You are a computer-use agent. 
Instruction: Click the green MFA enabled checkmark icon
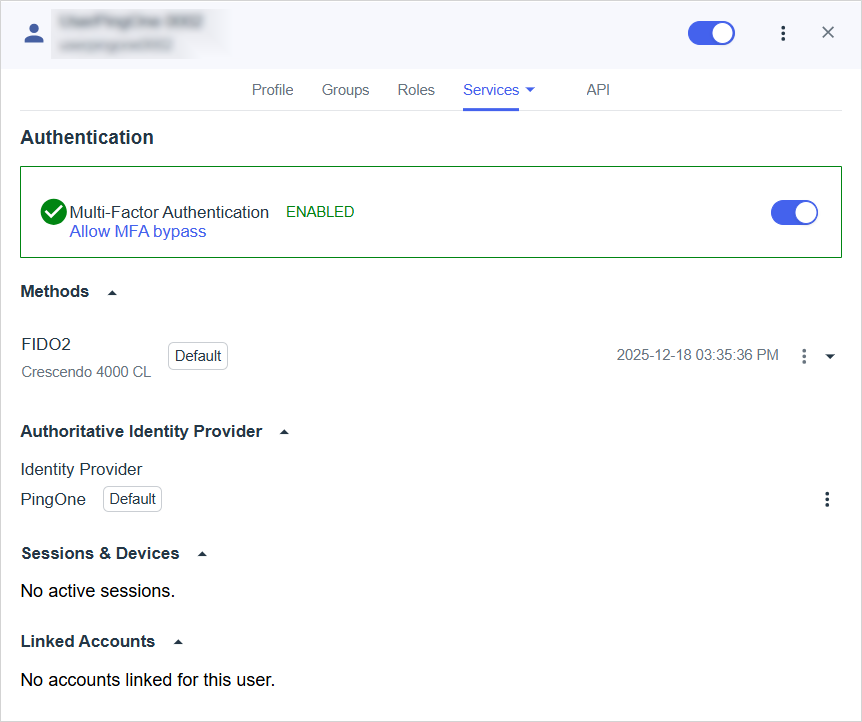53,212
